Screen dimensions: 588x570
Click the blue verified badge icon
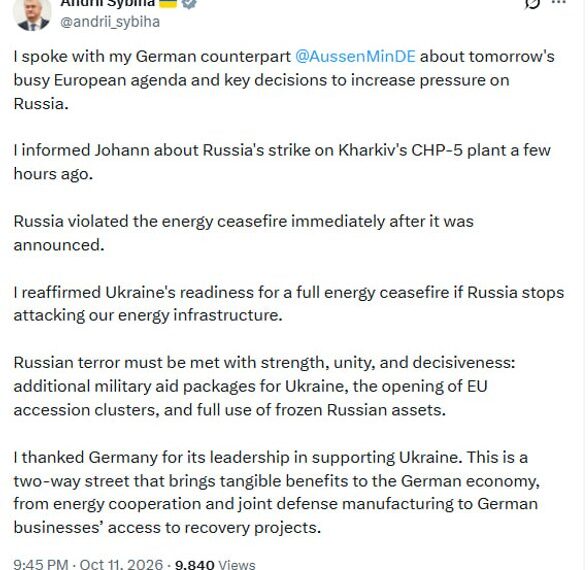coord(189,4)
